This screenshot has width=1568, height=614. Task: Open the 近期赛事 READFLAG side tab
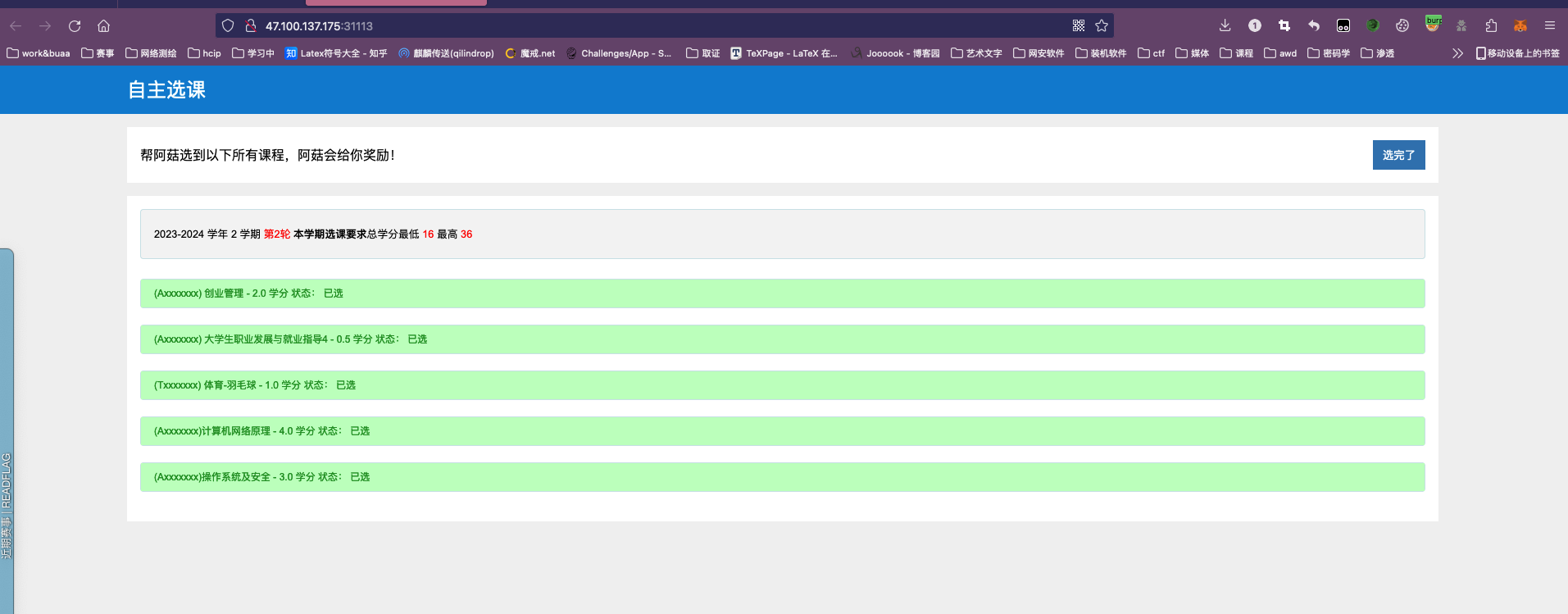coord(7,504)
